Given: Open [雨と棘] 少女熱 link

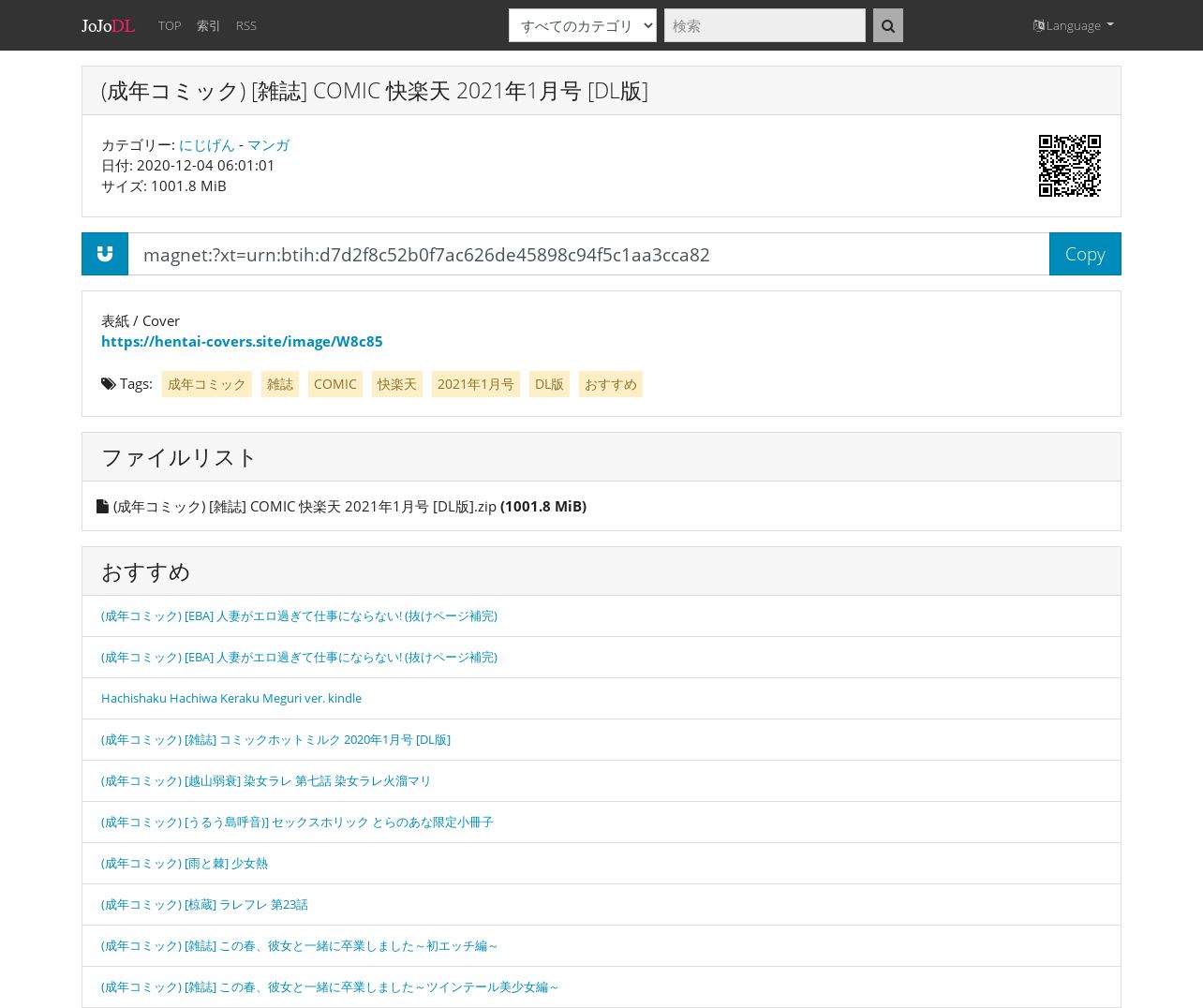Looking at the screenshot, I should coord(185,863).
